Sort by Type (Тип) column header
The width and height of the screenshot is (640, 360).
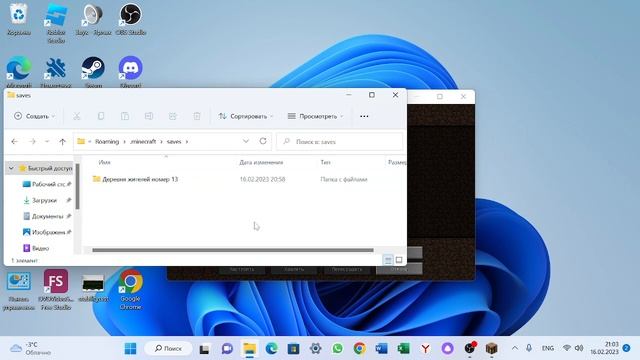[x=325, y=162]
